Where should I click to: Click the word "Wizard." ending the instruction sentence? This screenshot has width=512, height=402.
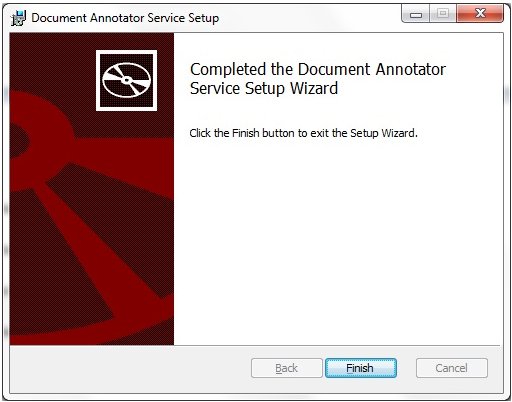tap(399, 133)
